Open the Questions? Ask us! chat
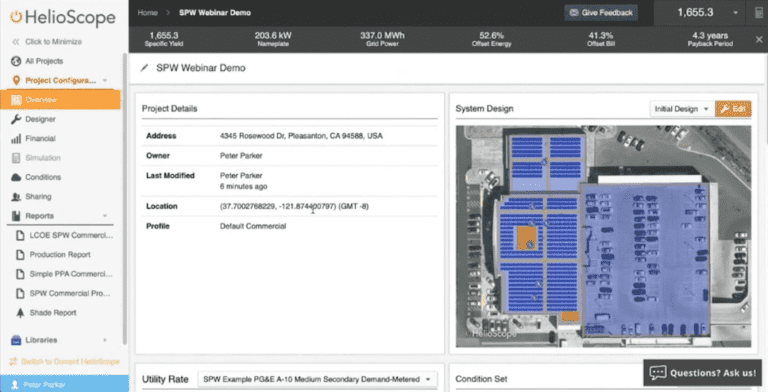Viewport: 768px width, 392px height. 702,373
